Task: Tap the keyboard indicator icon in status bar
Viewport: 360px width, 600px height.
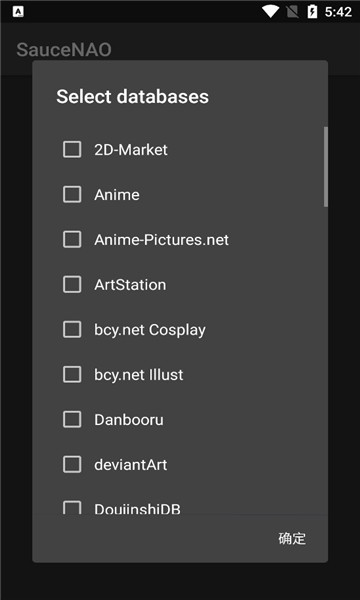Action: click(18, 12)
